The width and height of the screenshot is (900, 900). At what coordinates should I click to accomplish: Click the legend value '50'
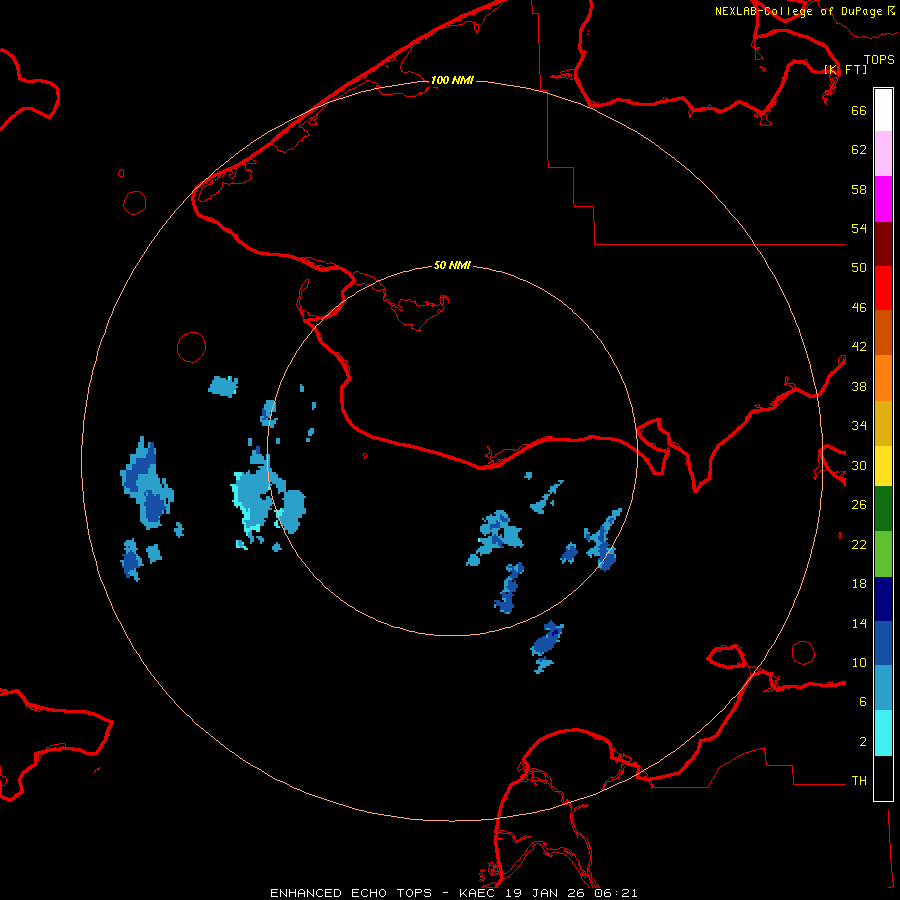click(859, 267)
